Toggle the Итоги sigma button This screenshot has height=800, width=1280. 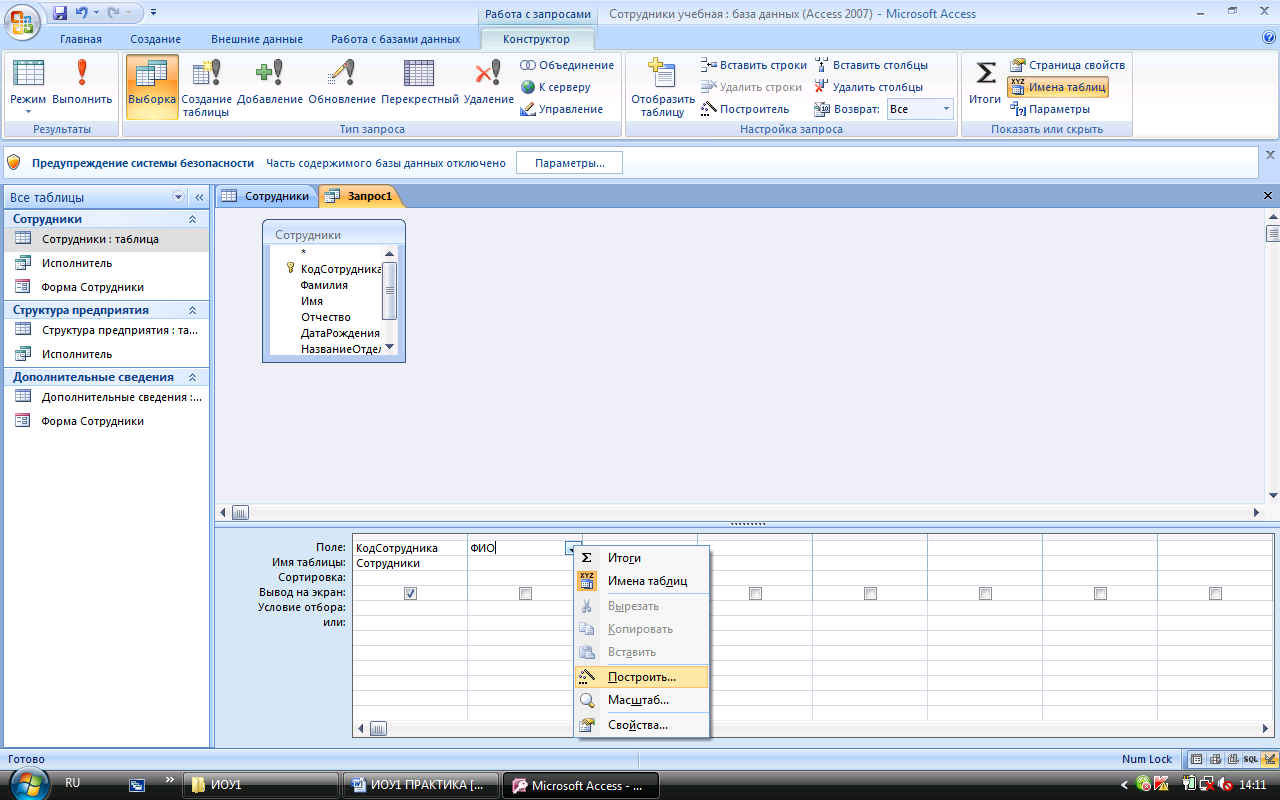[985, 83]
